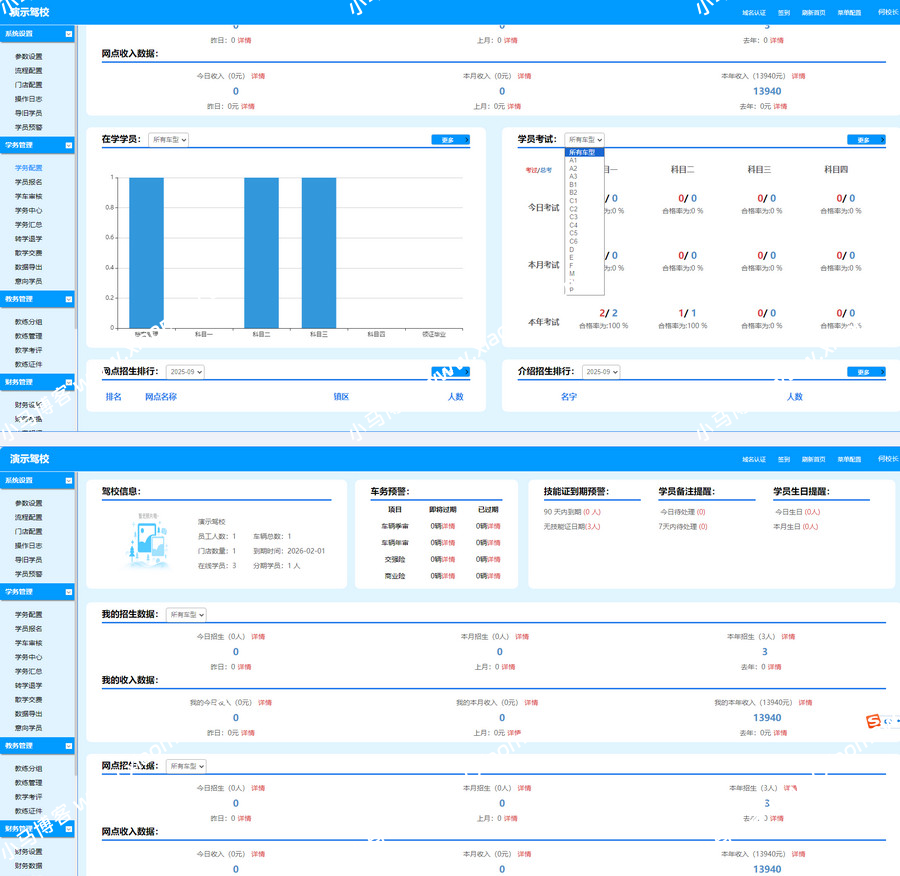View 本月生日 student birthday reminder
This screenshot has width=900, height=876.
pos(795,526)
